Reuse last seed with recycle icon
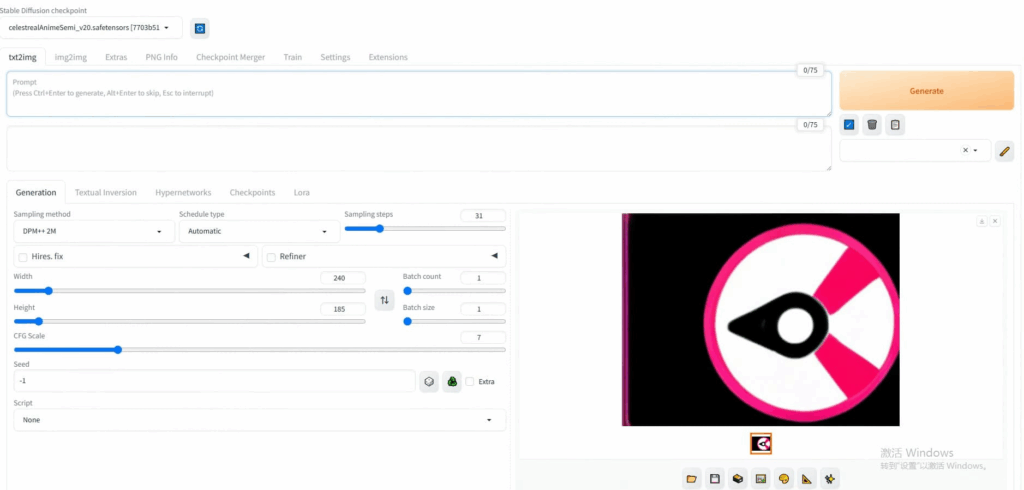The height and width of the screenshot is (490, 1024). [x=452, y=381]
